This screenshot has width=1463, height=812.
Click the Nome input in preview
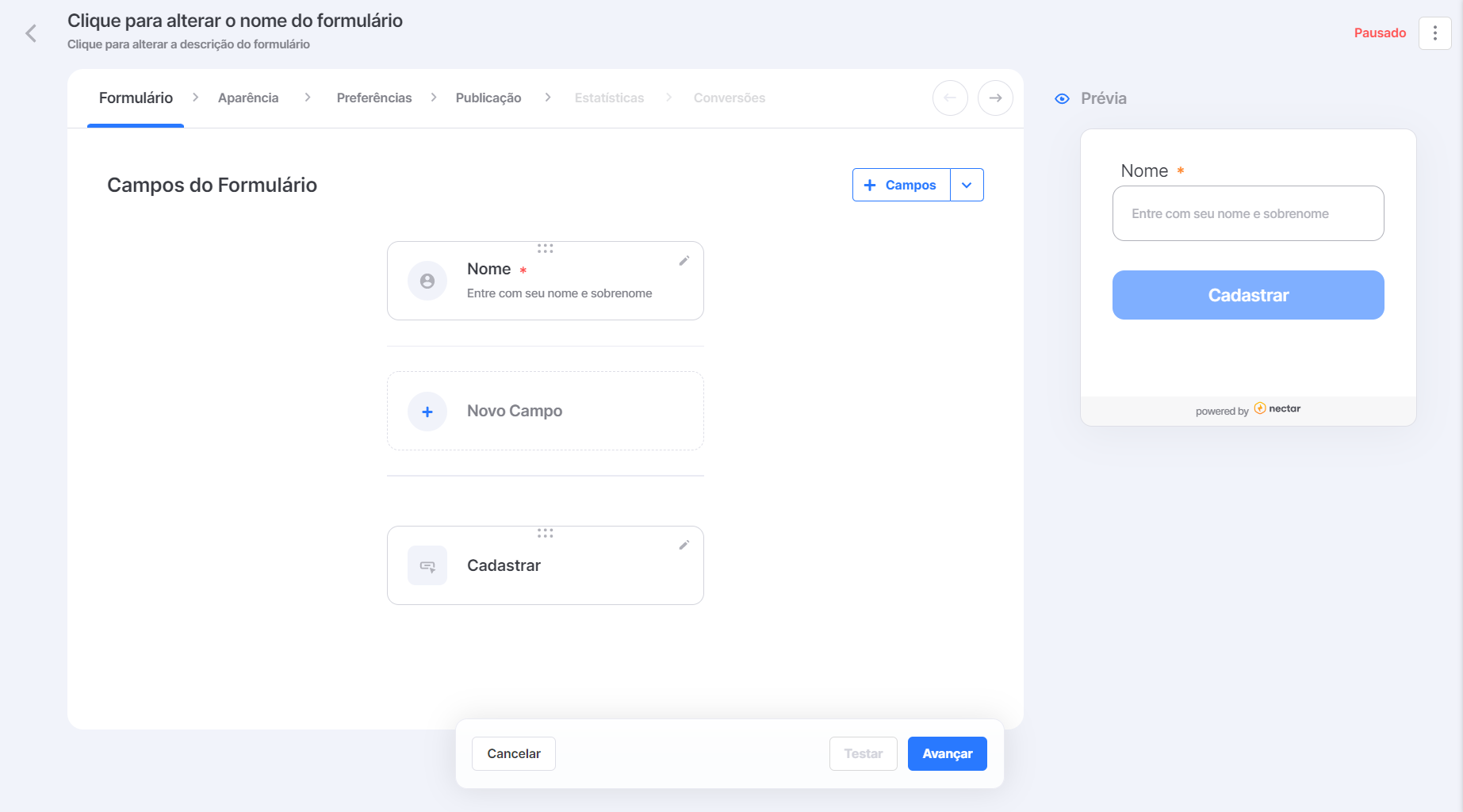pos(1248,213)
